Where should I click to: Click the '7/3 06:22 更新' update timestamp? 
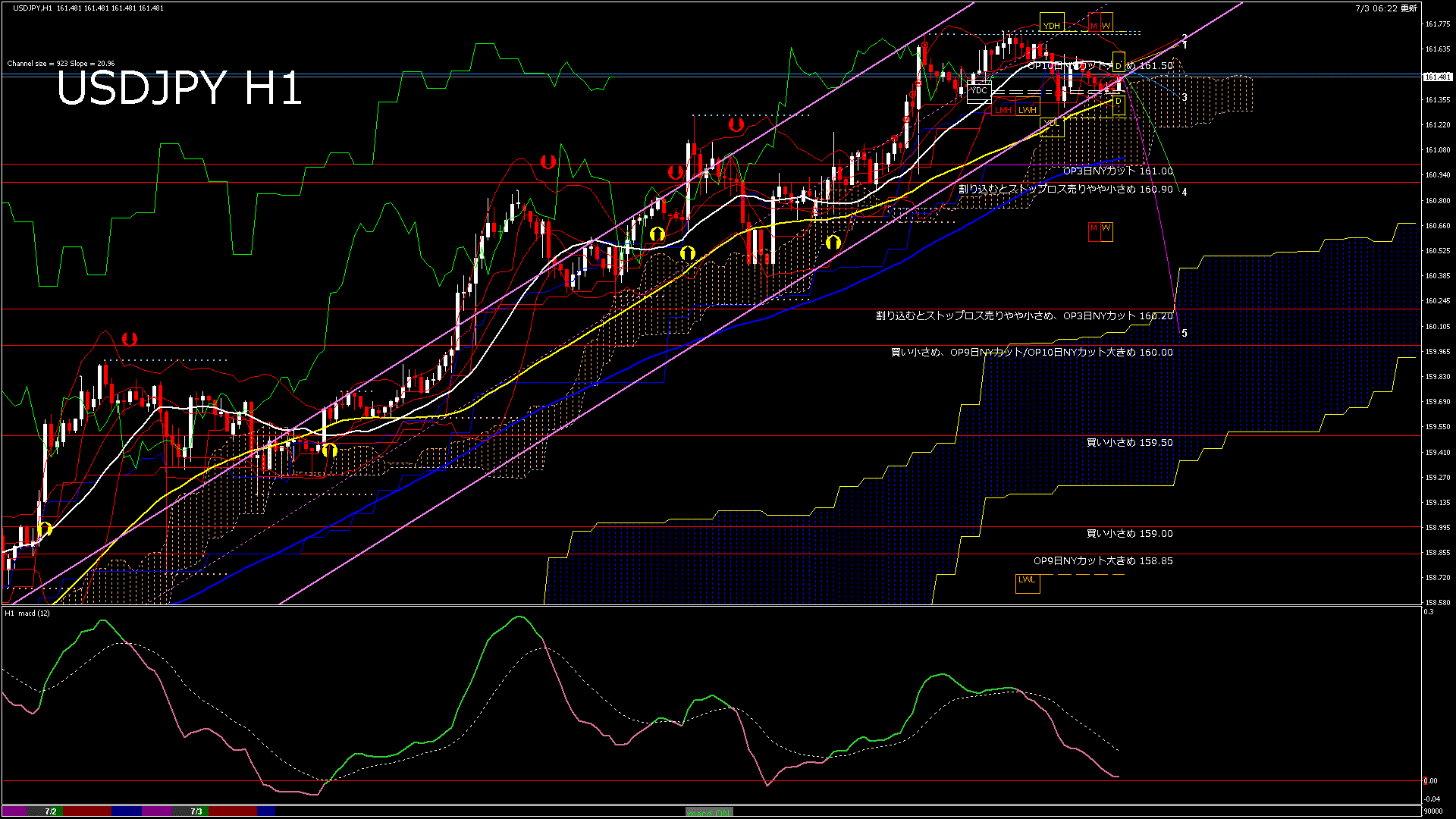1385,8
